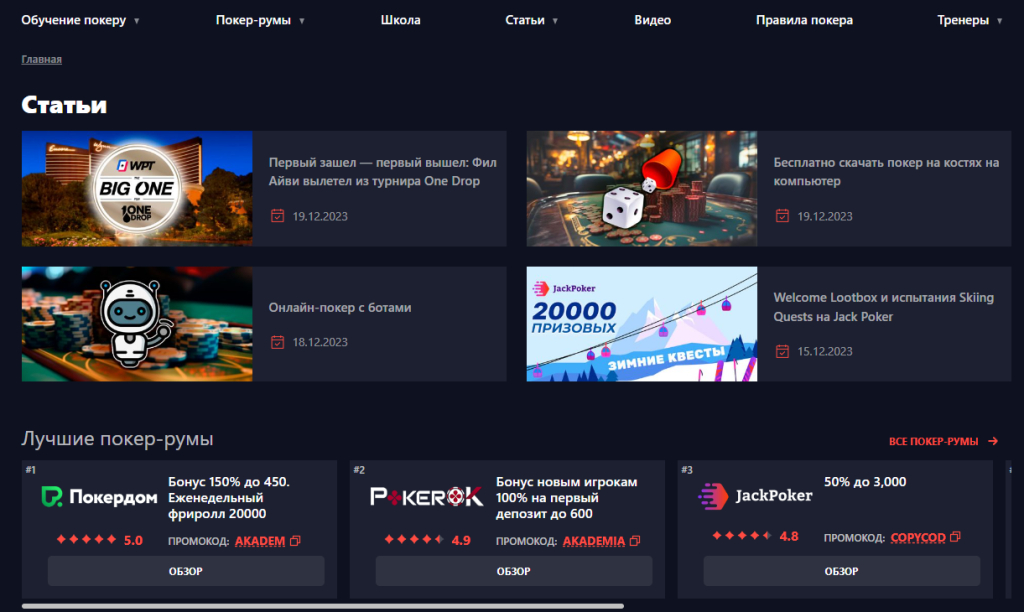
Task: Open the Обучение покеру menu
Action: click(x=74, y=20)
